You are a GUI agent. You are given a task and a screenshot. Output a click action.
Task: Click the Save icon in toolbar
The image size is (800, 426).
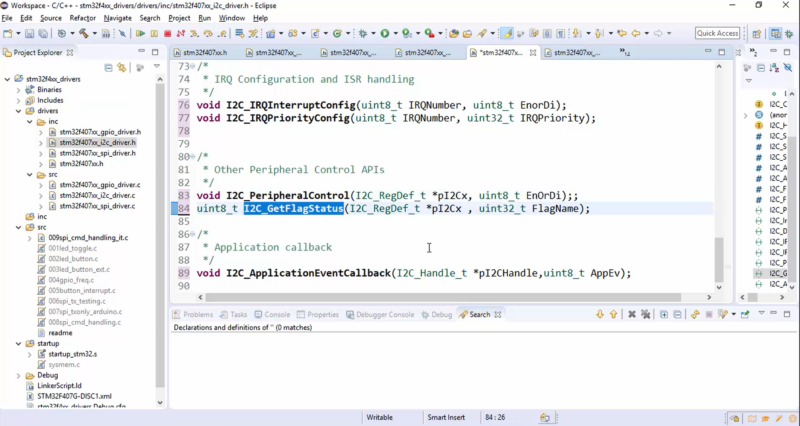pos(28,33)
